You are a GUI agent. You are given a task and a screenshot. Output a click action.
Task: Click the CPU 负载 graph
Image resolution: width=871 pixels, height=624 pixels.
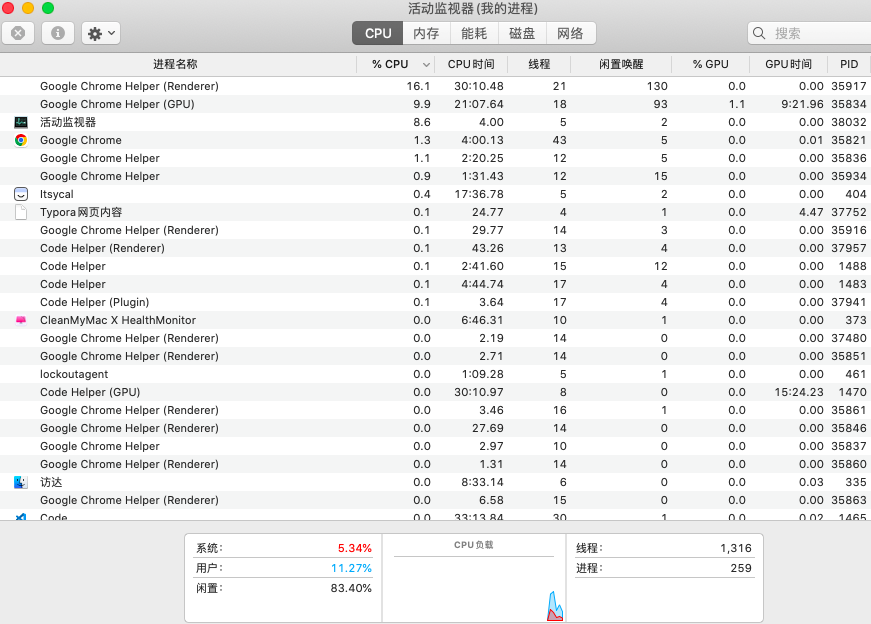click(x=474, y=585)
